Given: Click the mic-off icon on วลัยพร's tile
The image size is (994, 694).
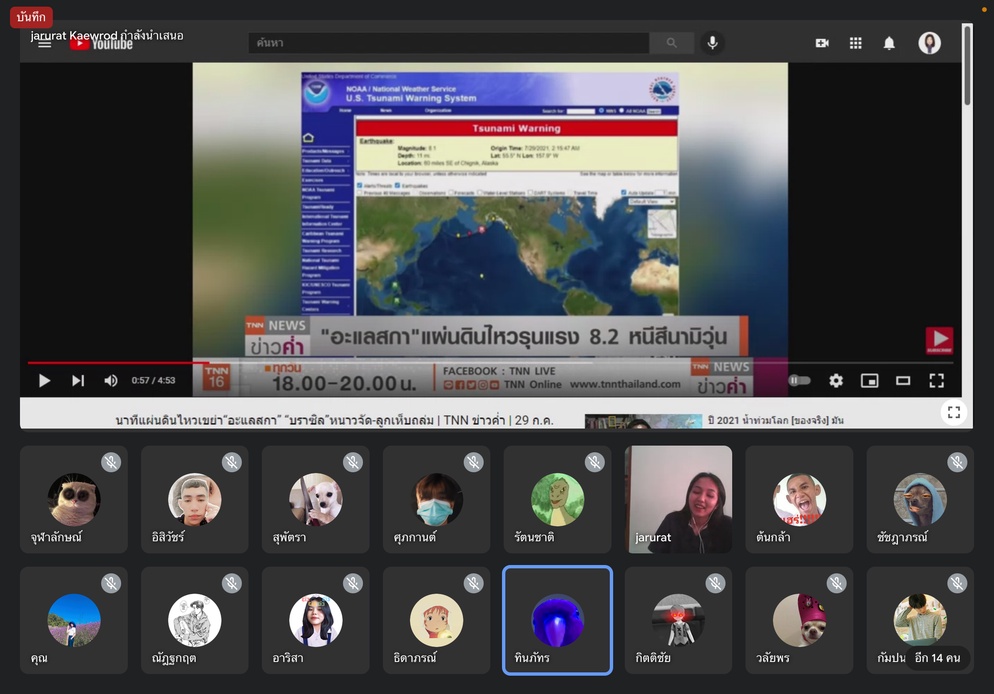Looking at the screenshot, I should [x=837, y=583].
